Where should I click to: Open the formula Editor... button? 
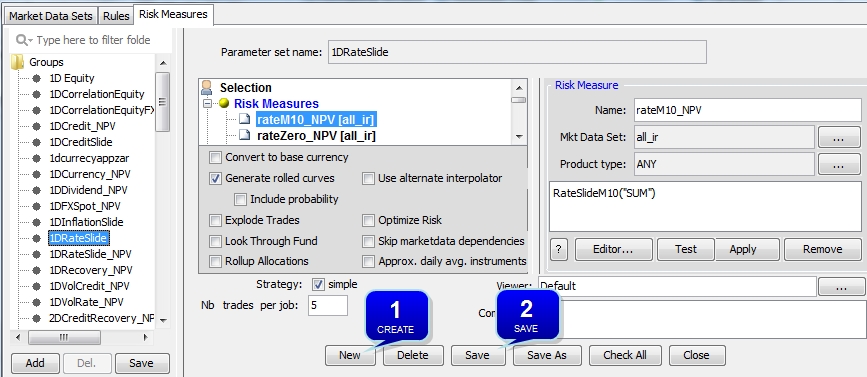click(x=613, y=249)
